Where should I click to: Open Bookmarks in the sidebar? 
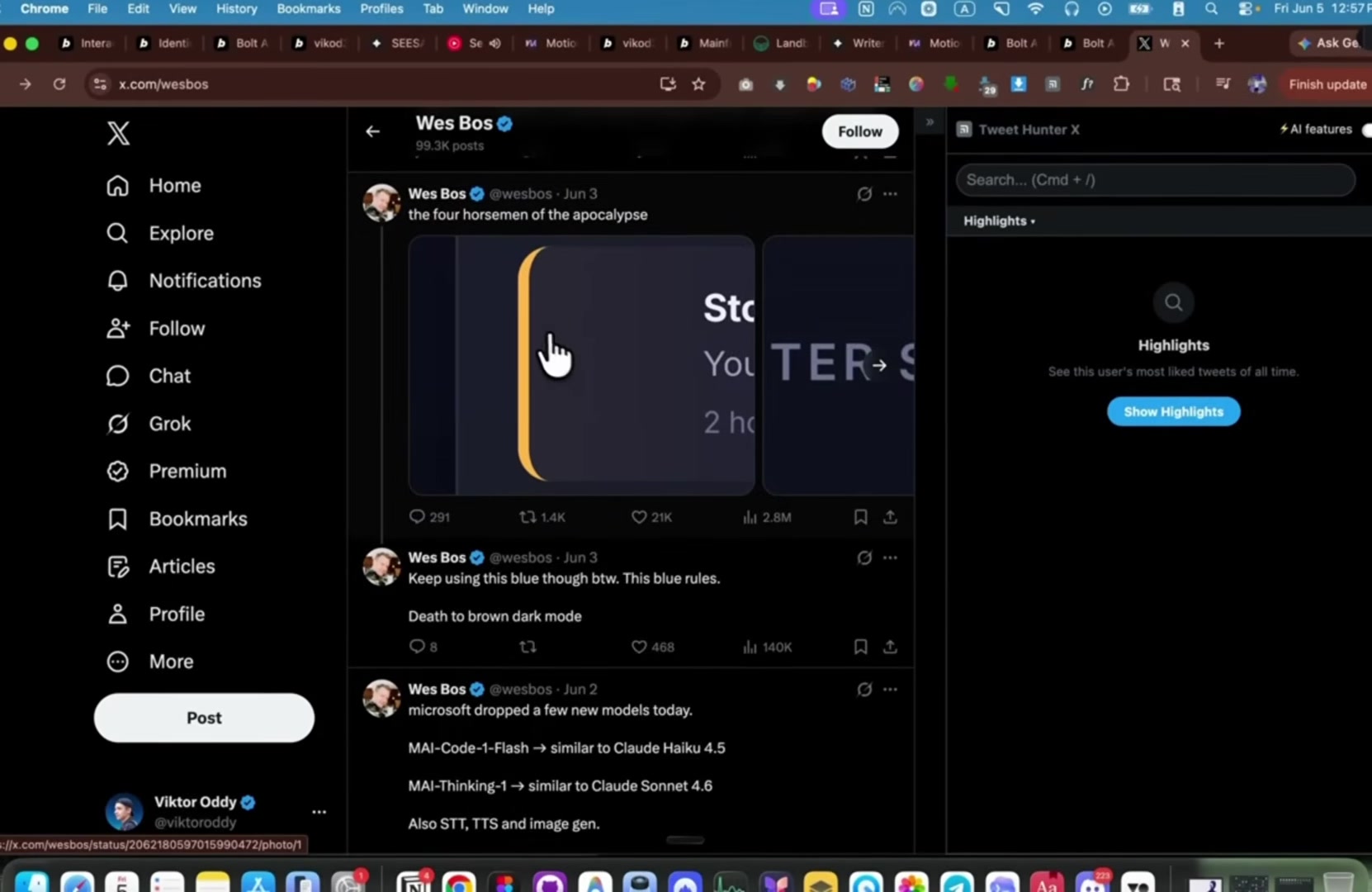(177, 519)
